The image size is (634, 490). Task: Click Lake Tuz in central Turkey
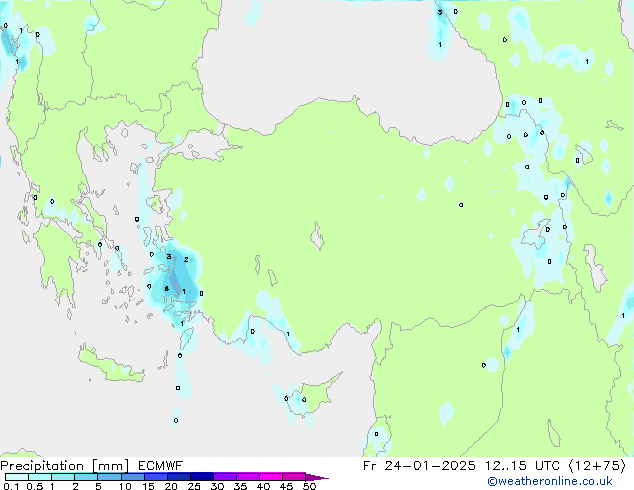[318, 236]
